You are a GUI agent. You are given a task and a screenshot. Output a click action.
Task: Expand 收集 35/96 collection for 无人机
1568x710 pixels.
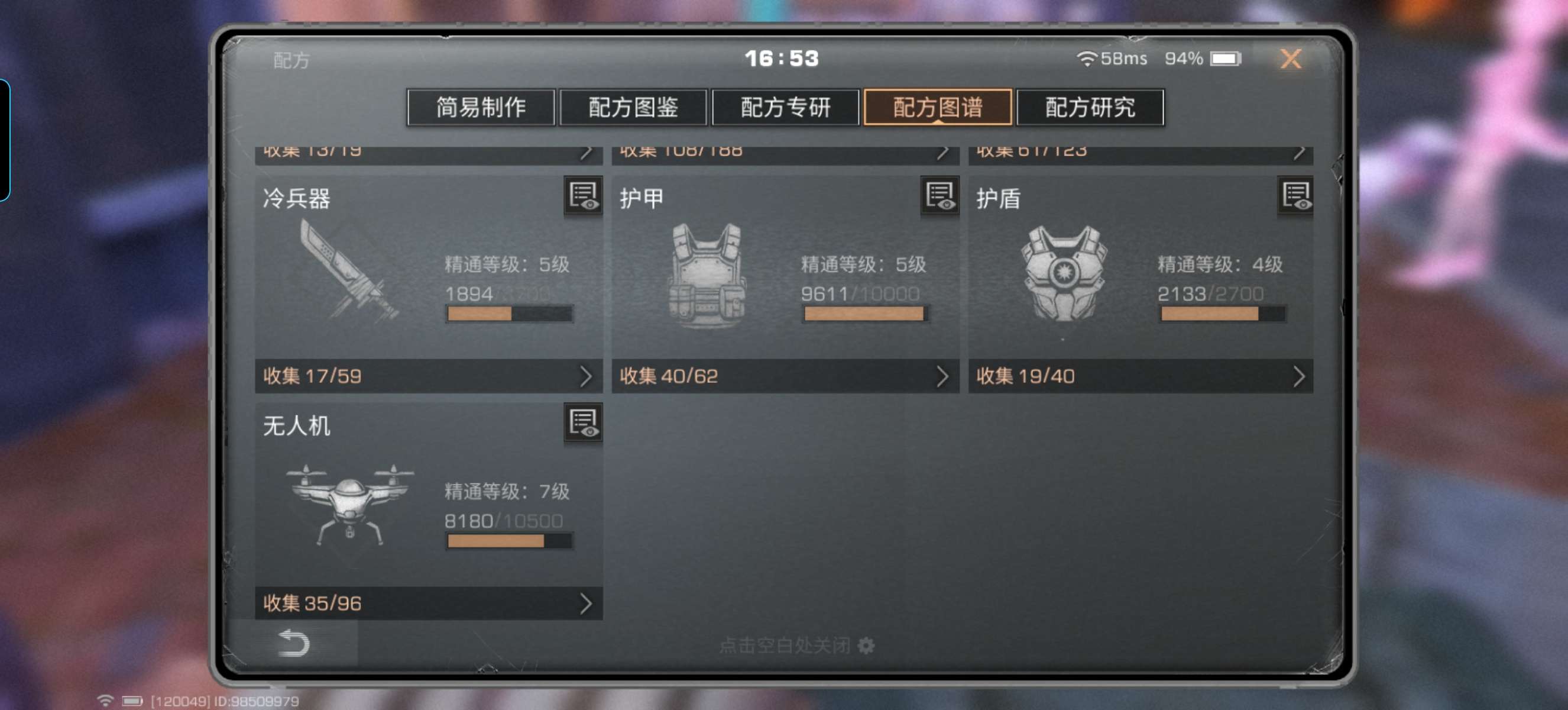[x=429, y=603]
